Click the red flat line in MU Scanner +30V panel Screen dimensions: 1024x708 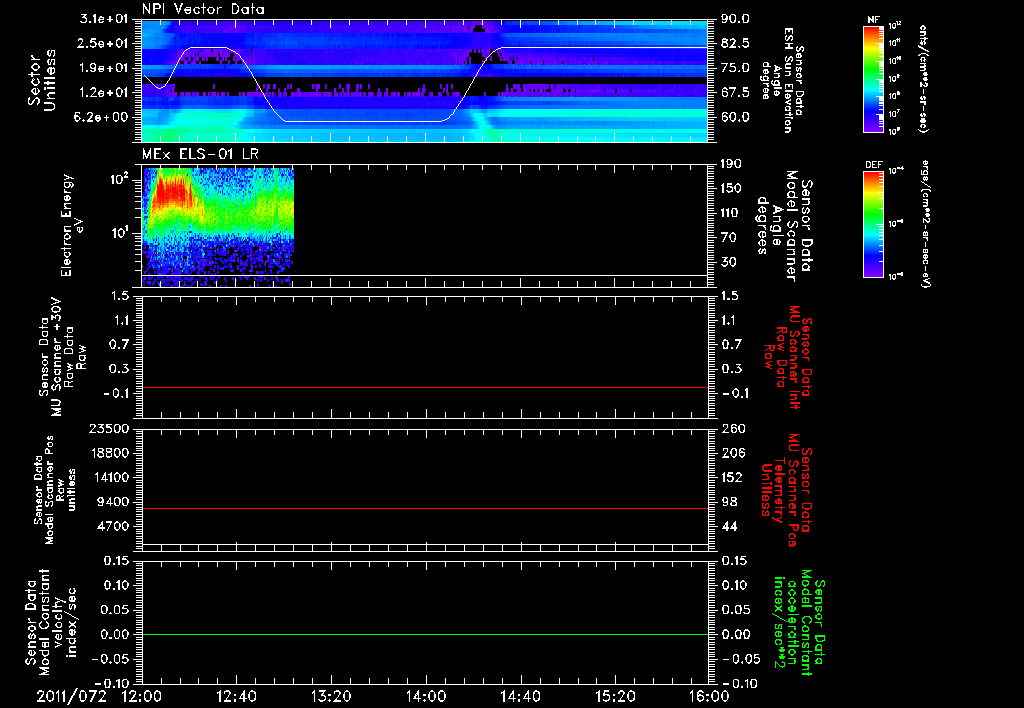[x=425, y=387]
